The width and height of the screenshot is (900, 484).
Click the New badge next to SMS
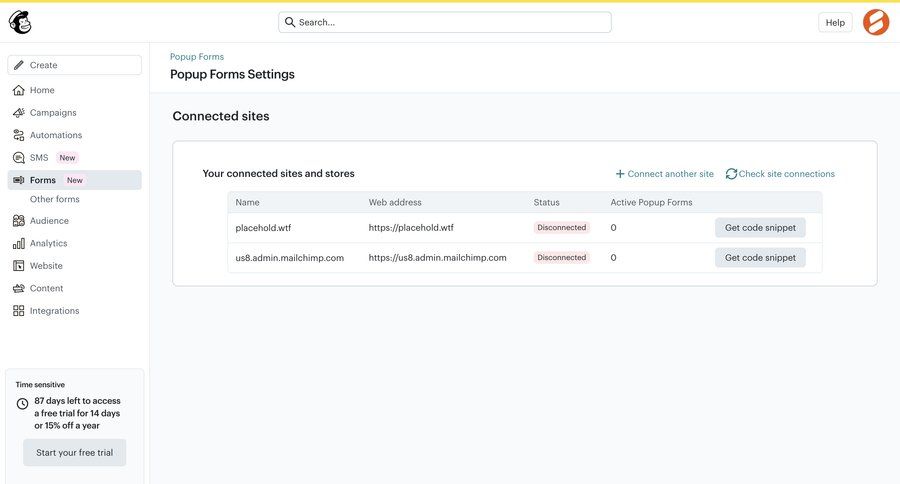pos(67,157)
